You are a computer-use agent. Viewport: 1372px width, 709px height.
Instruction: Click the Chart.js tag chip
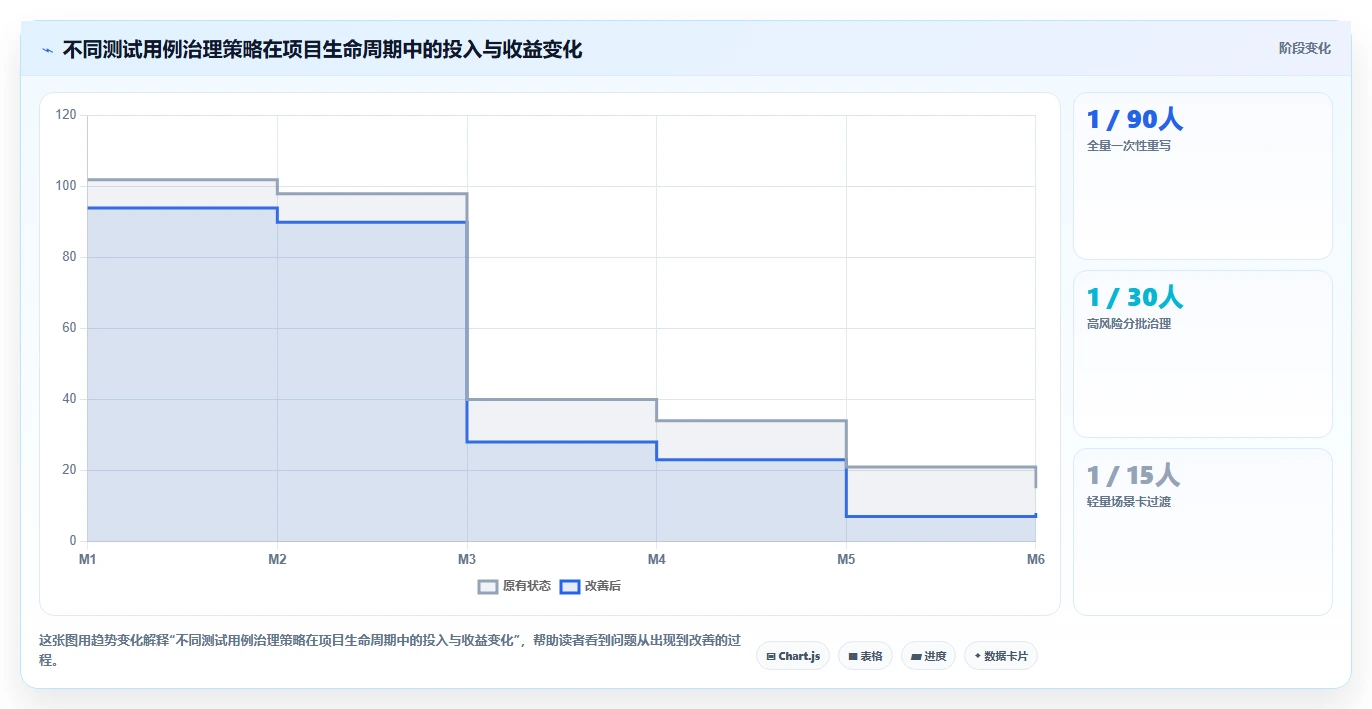click(x=792, y=656)
